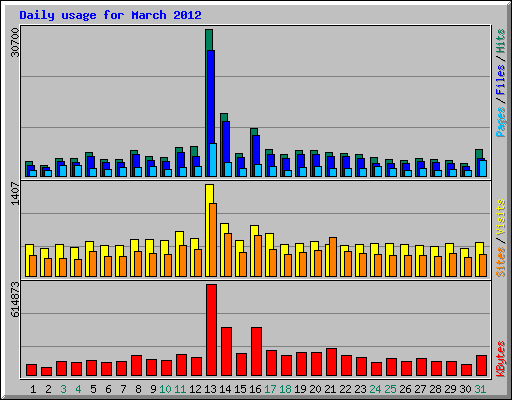Click day 21 axis label
512x400 pixels.
(x=330, y=389)
